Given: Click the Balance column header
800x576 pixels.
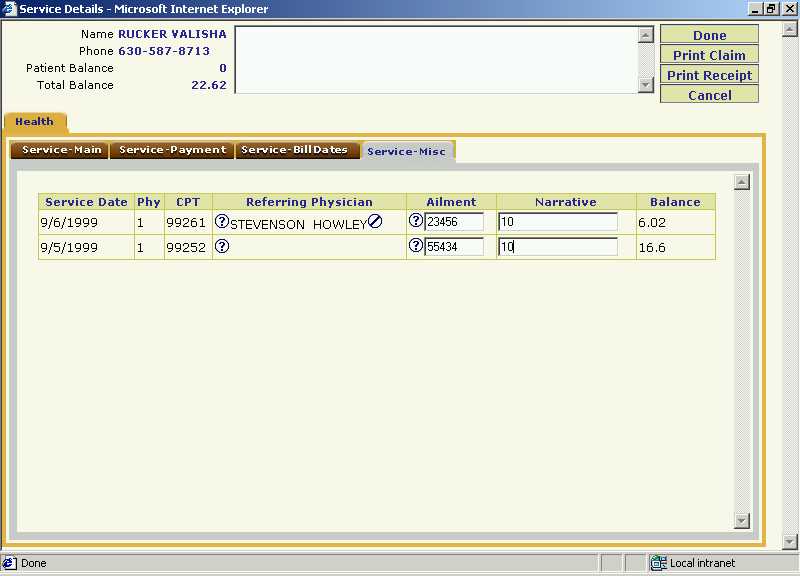Looking at the screenshot, I should point(676,202).
